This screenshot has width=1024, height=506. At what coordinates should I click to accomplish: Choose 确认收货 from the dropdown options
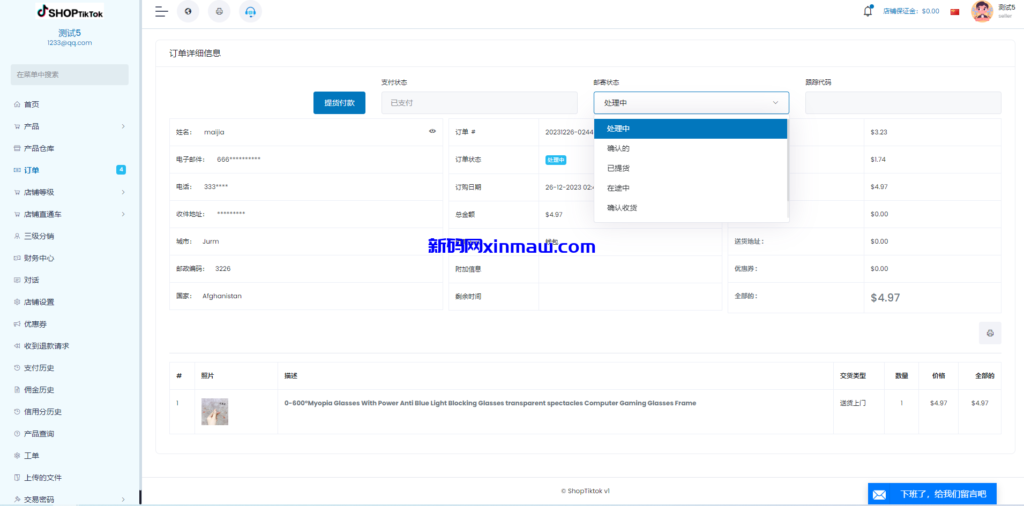pos(622,208)
